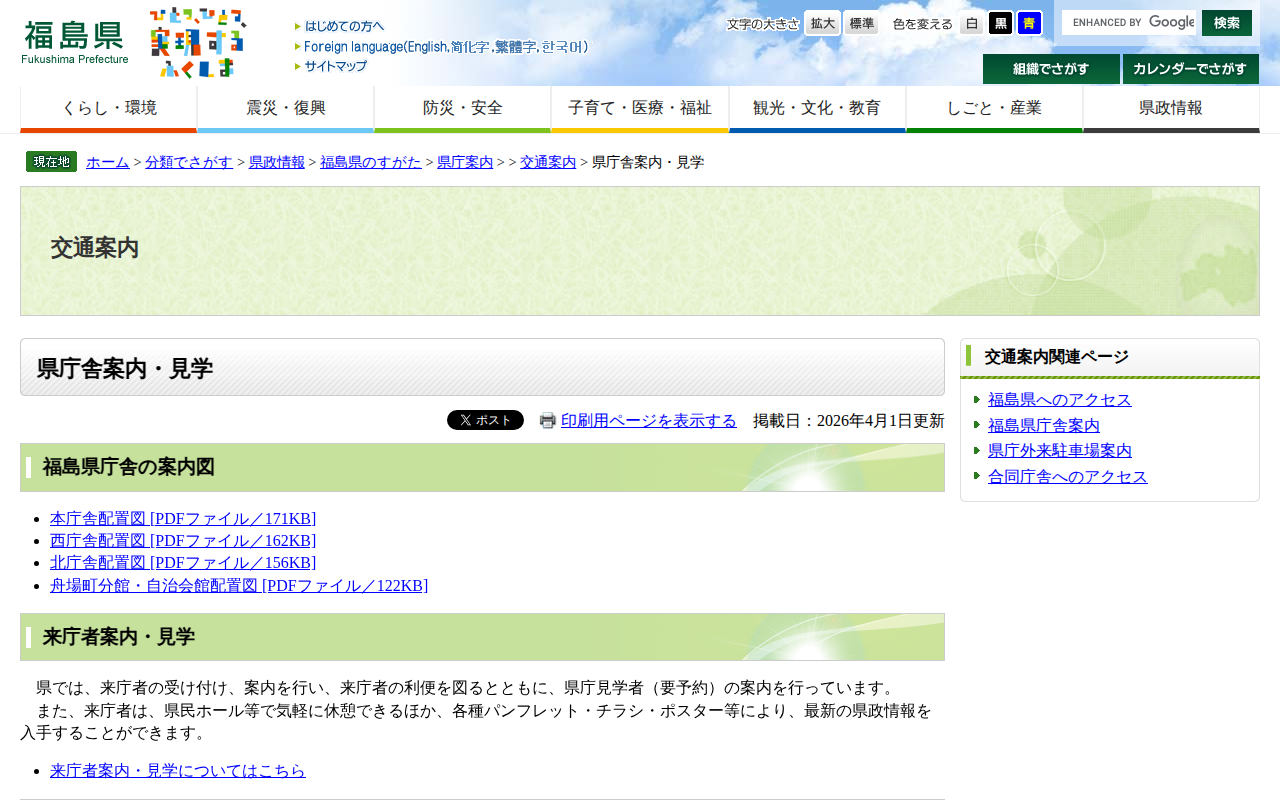Select the 青 blue color option
The image size is (1280, 800).
[1028, 22]
